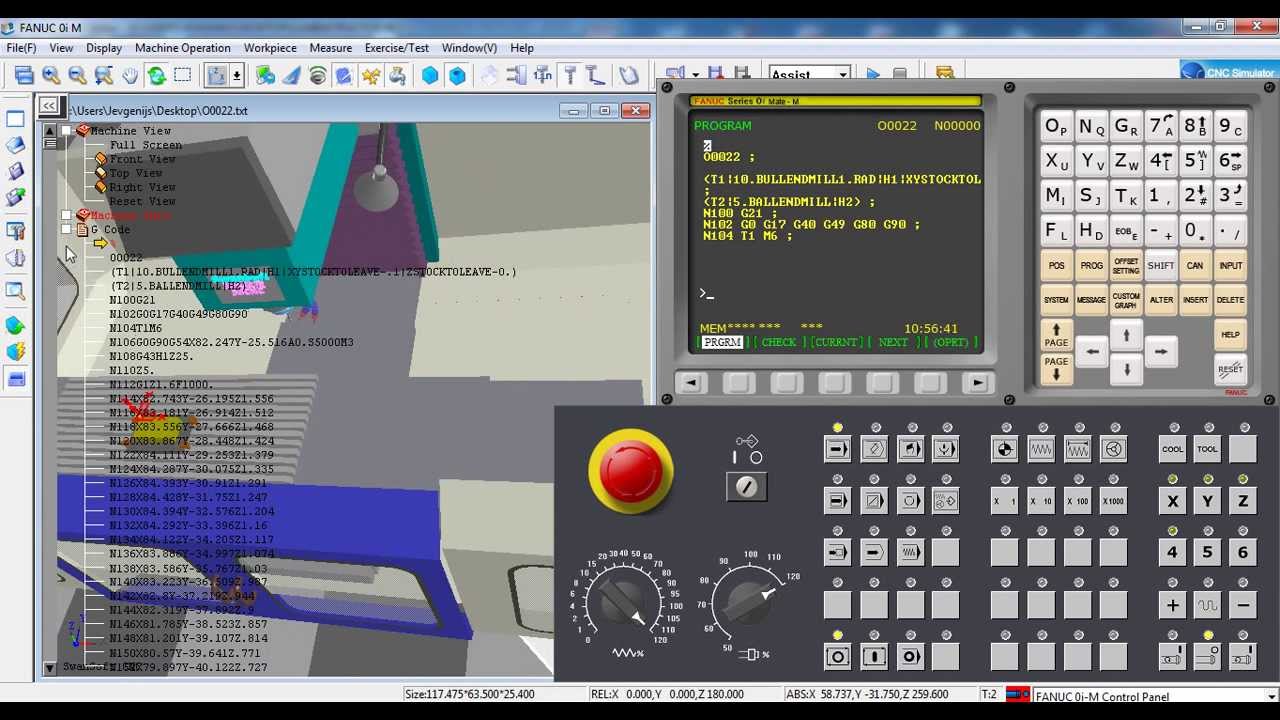Select the G-code line starting N100G21
The image size is (1280, 720).
coord(132,300)
